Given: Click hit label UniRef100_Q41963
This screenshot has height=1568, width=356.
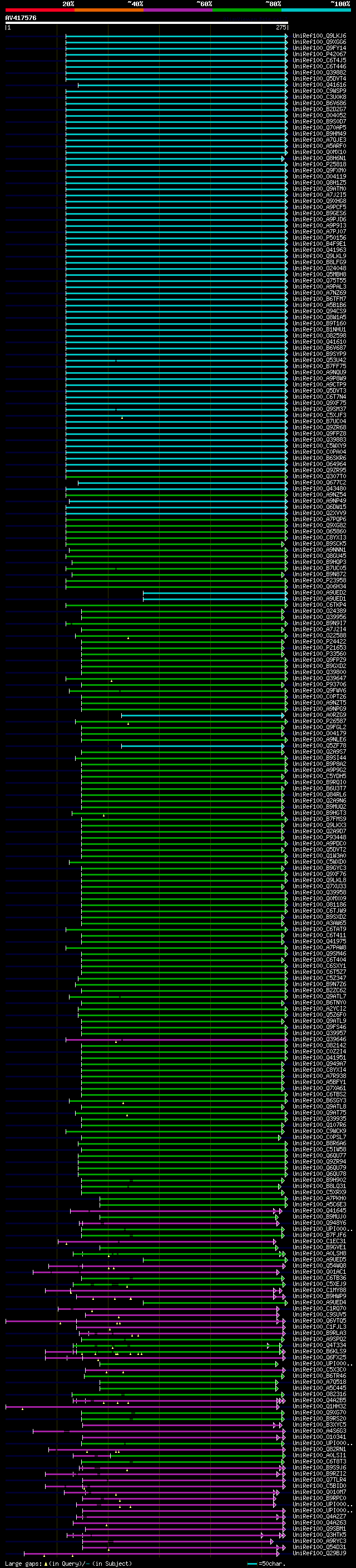Looking at the screenshot, I should [319, 250].
